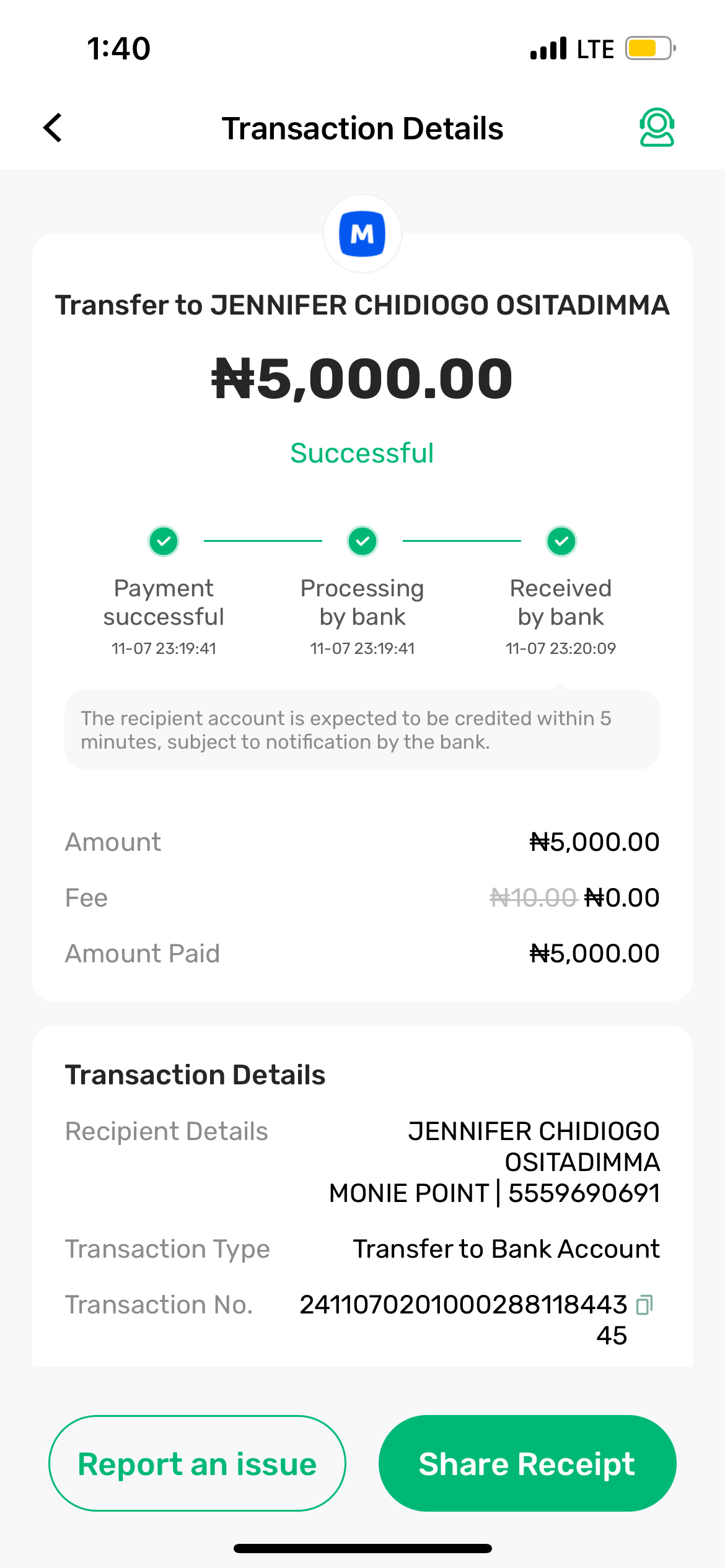725x1568 pixels.
Task: Tap the recipient credit notice box
Action: coord(362,730)
